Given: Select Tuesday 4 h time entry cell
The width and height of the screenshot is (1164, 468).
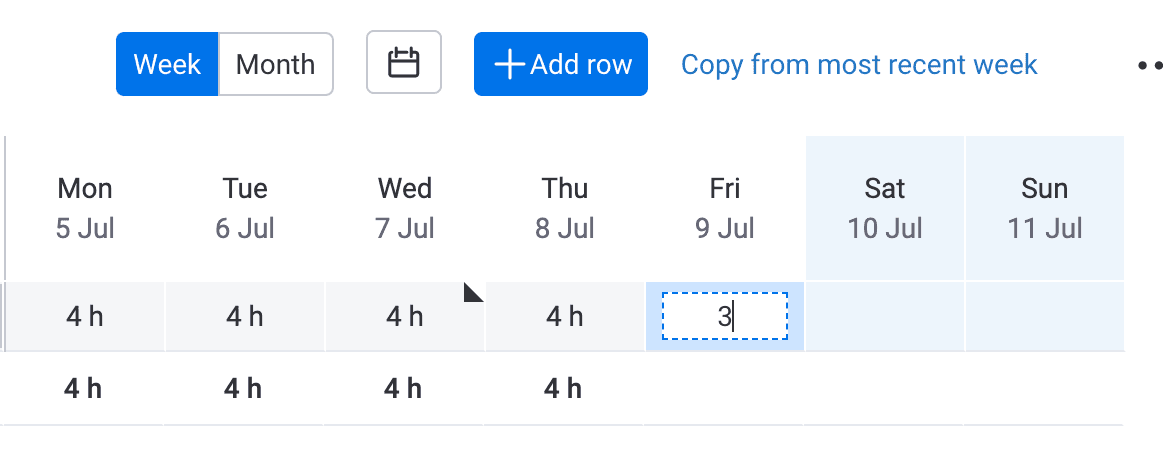Looking at the screenshot, I should (x=244, y=316).
